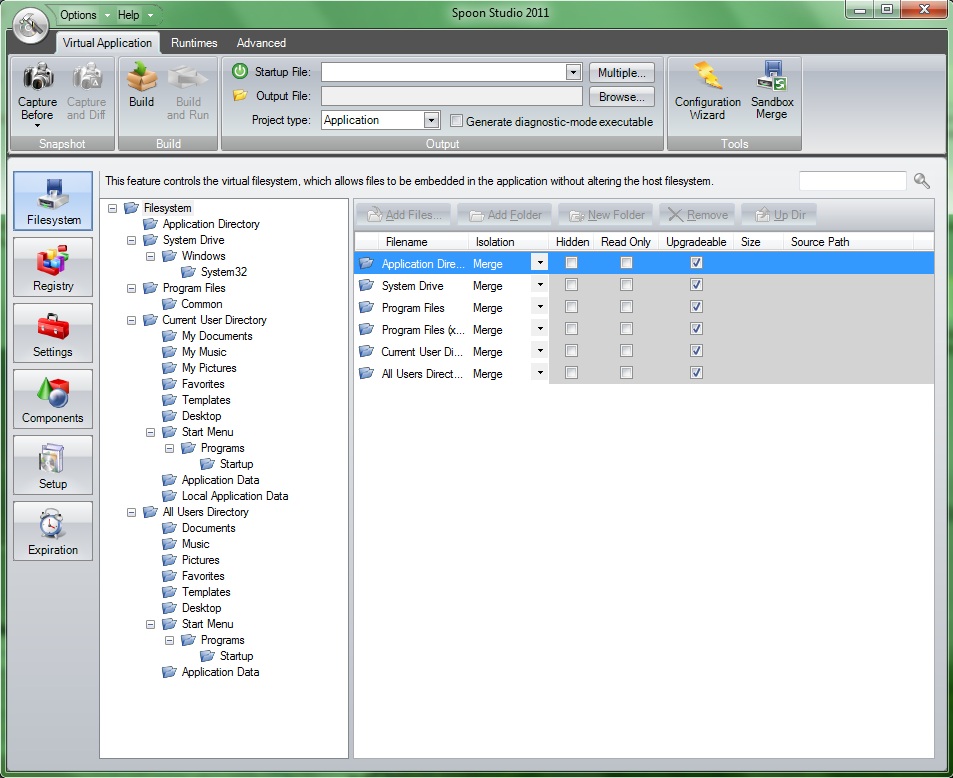Collapse the All Users Directory node
This screenshot has width=953, height=778.
pyautogui.click(x=131, y=512)
